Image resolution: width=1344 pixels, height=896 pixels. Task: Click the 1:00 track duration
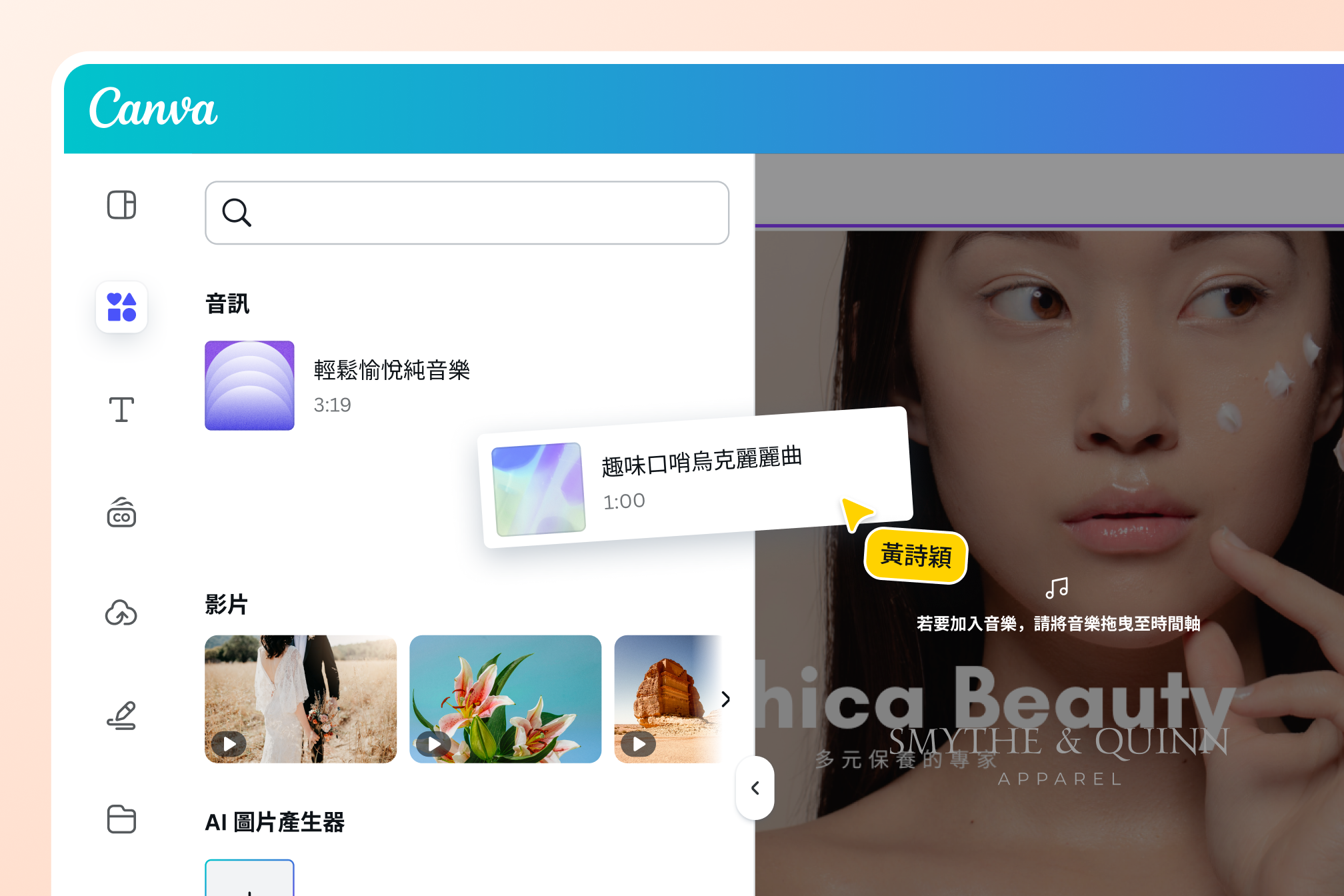pos(624,501)
